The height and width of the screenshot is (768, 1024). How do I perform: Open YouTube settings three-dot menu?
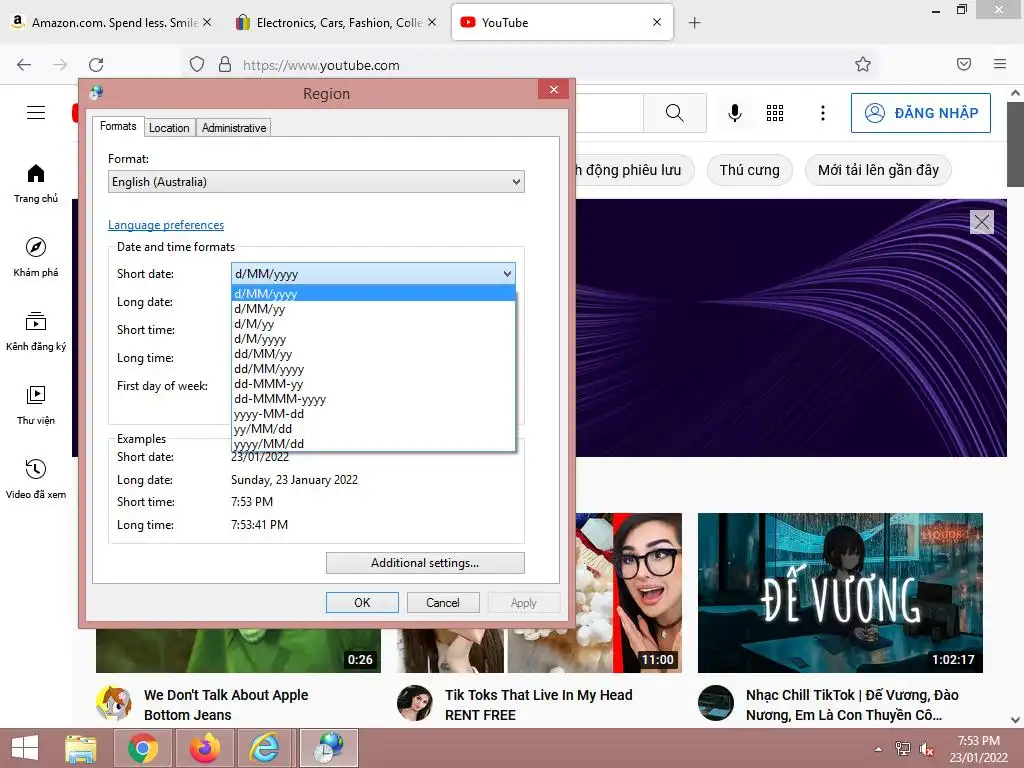823,113
